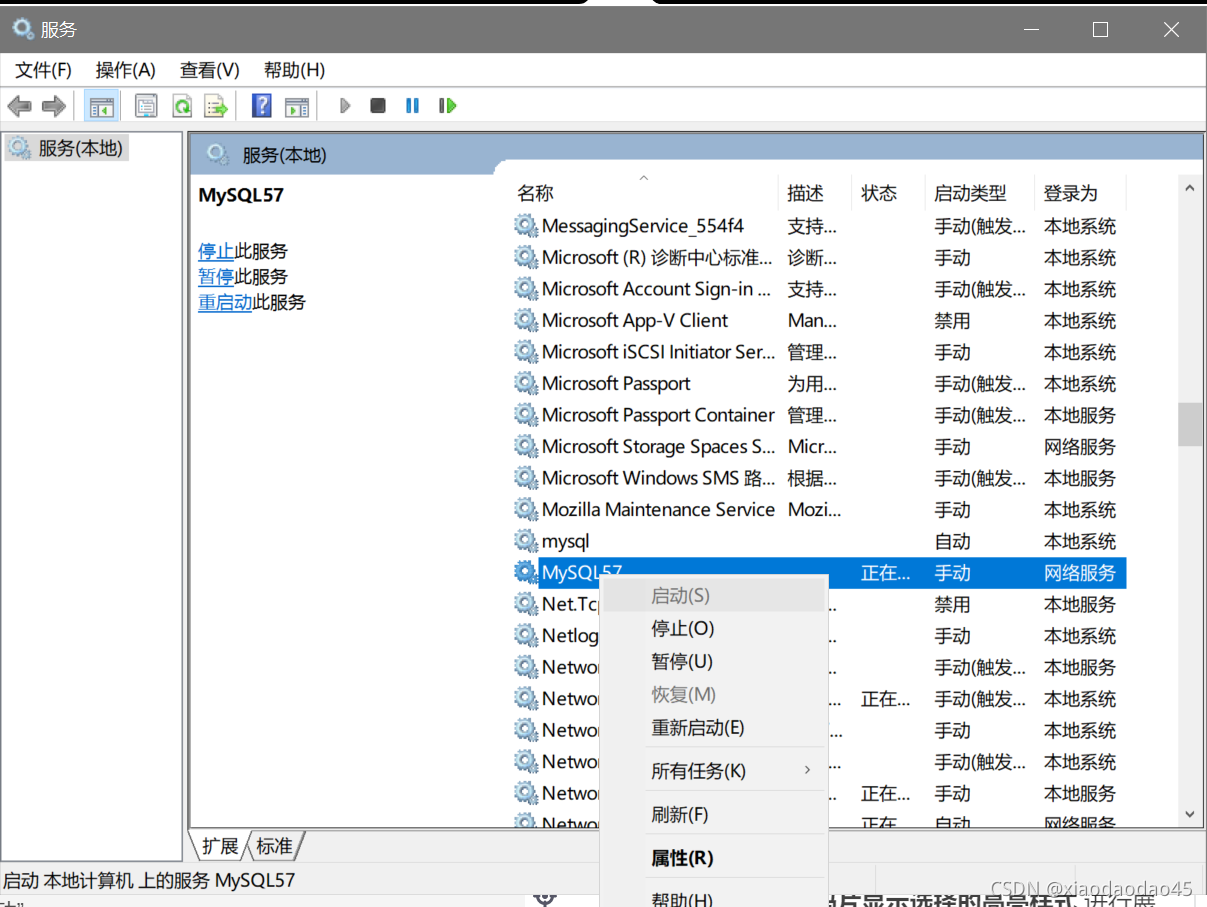The height and width of the screenshot is (907, 1207).
Task: Click the gear icon of the MySQL57 row
Action: (x=526, y=572)
